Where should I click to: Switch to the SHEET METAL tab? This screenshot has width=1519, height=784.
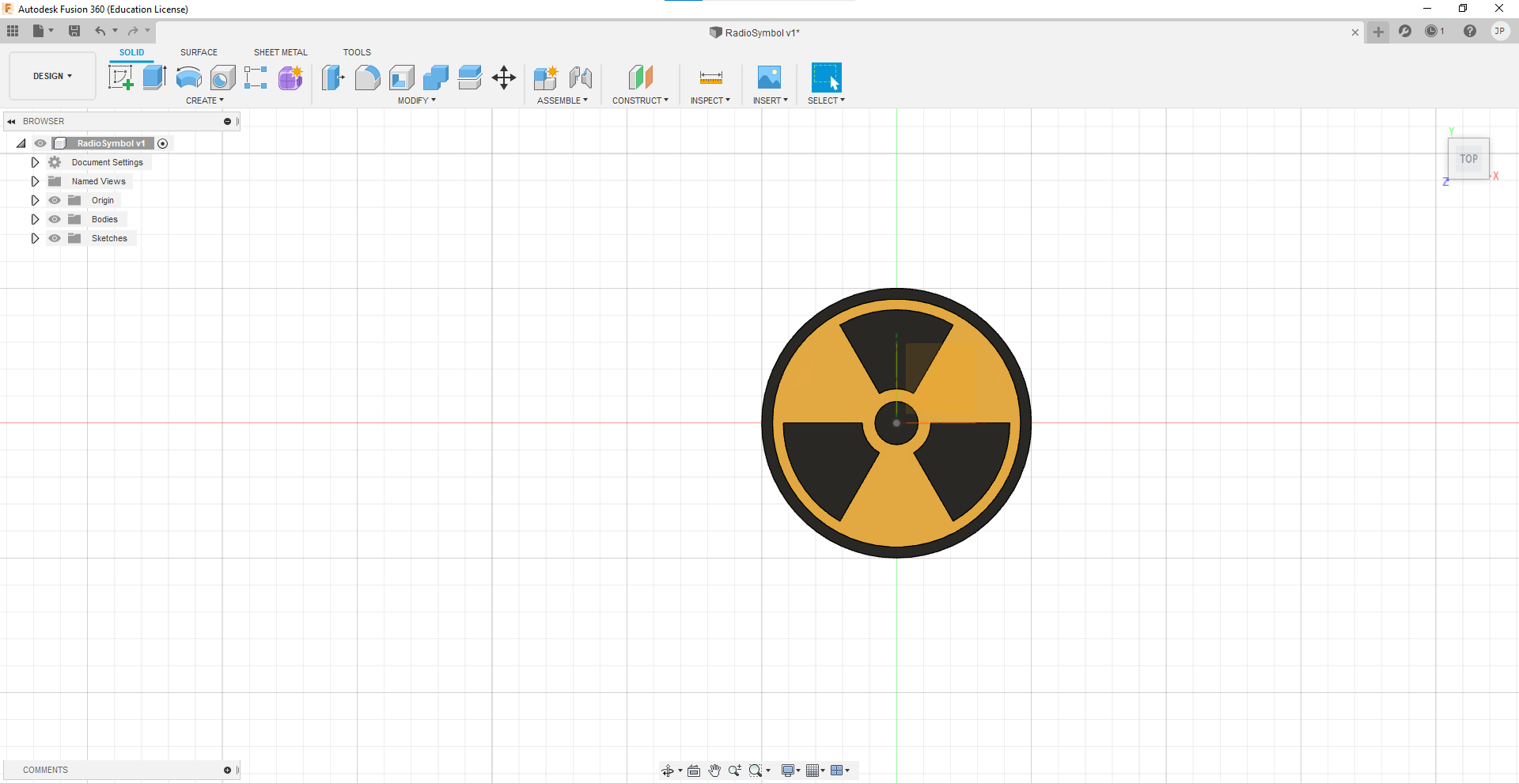tap(281, 52)
